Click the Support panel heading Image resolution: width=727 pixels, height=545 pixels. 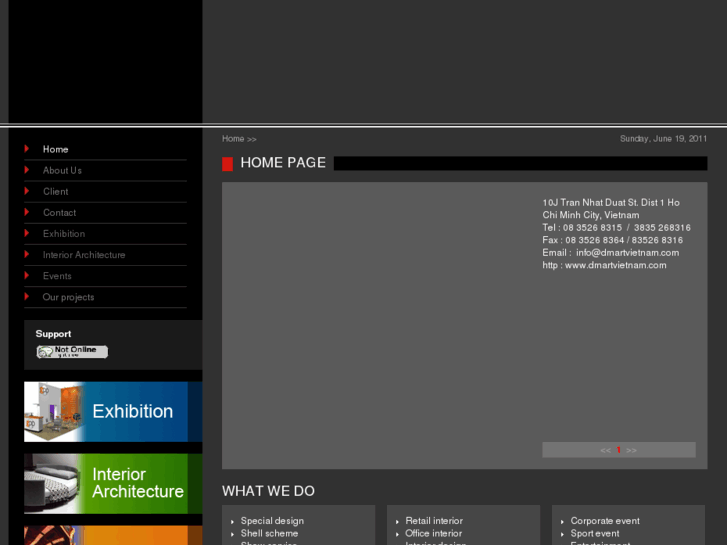point(53,334)
